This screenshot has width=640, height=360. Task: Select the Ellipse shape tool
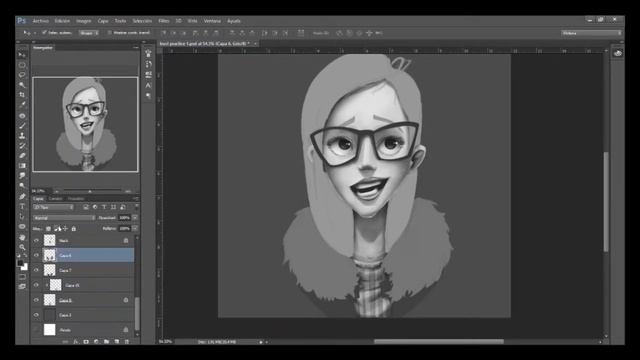tap(22, 227)
